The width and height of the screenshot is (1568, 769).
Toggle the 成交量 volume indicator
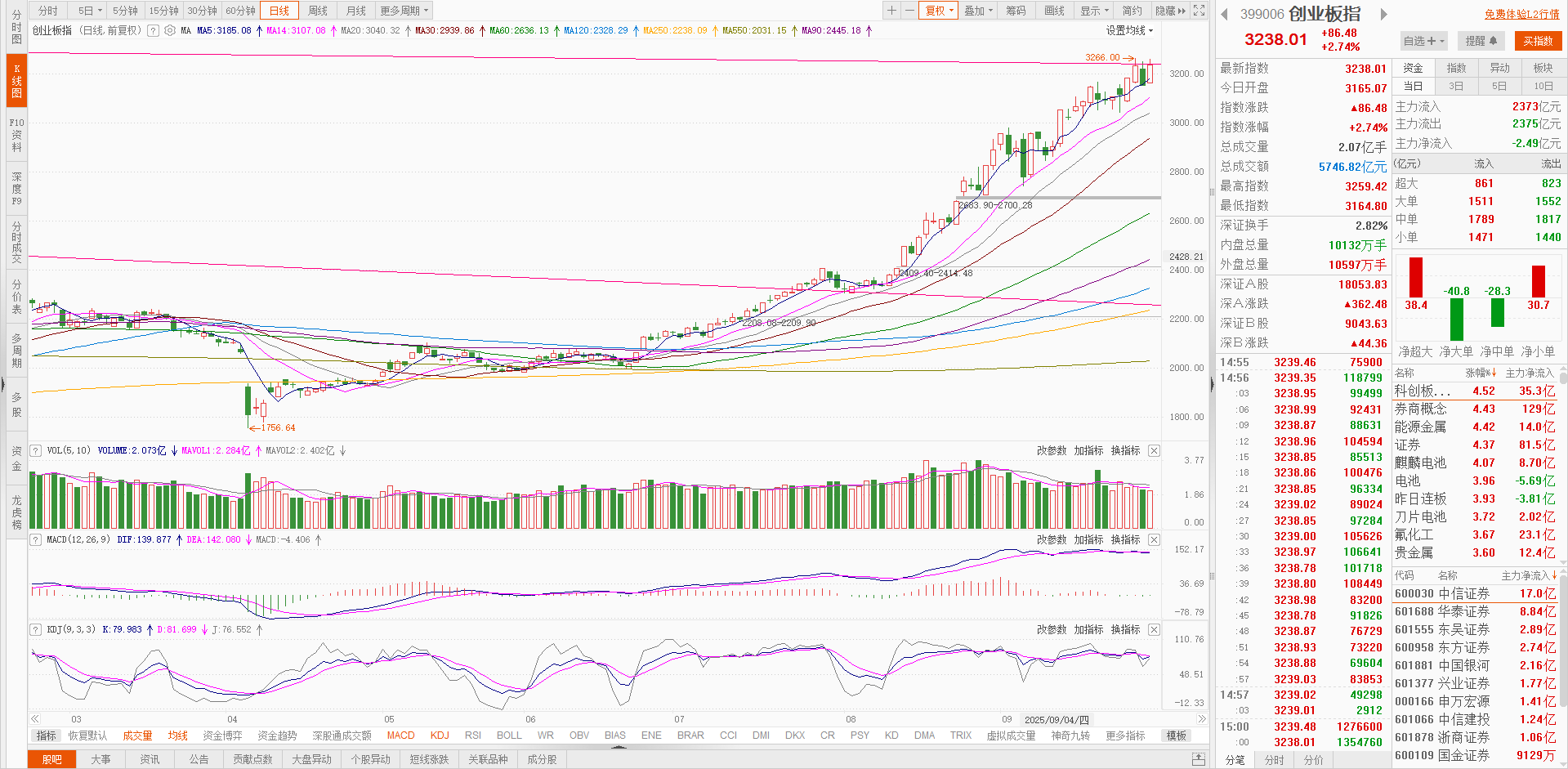pyautogui.click(x=137, y=735)
